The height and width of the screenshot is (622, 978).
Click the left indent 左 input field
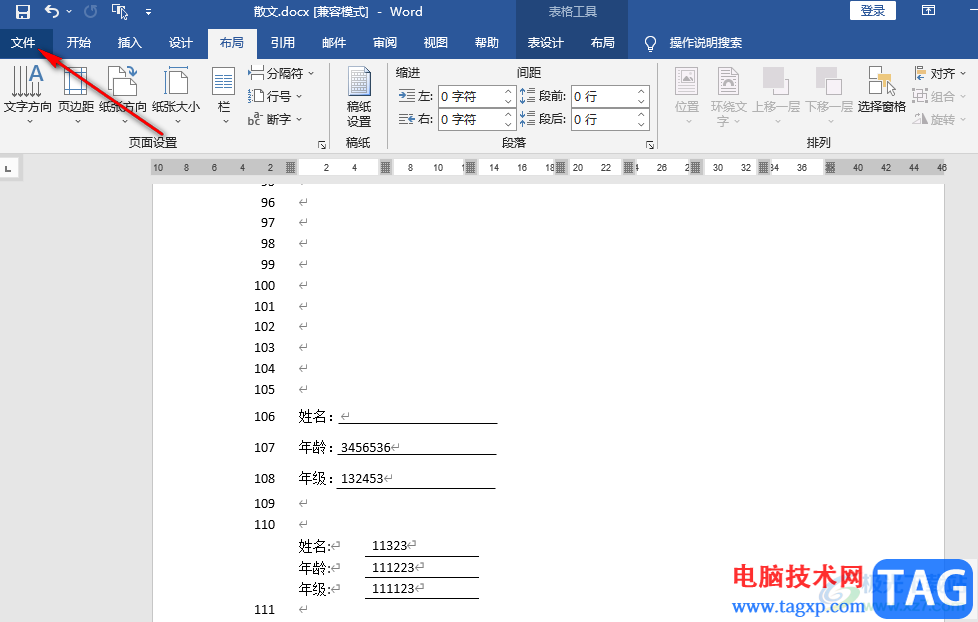470,96
